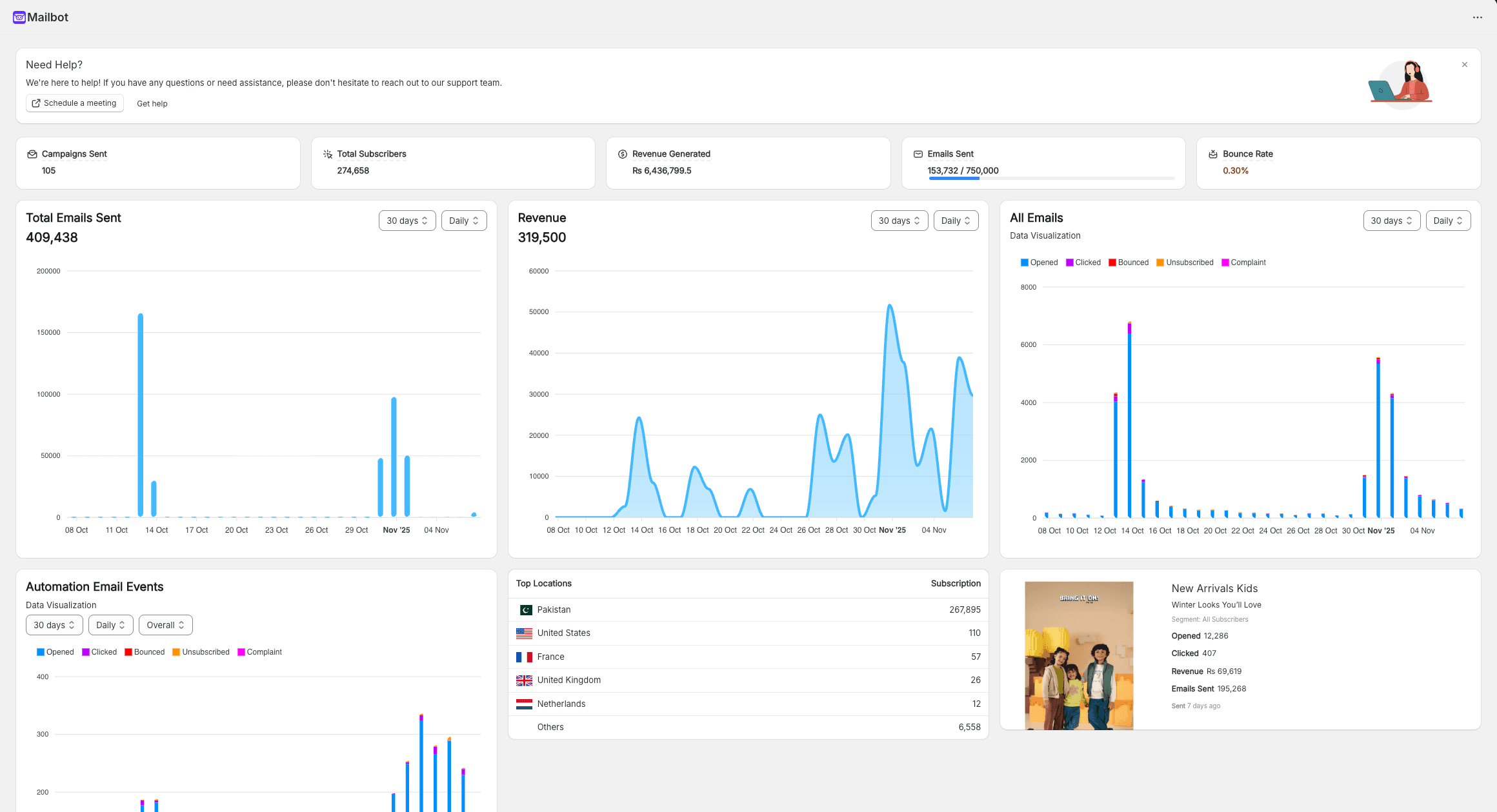This screenshot has height=812, width=1497.
Task: Click the Campaigns Sent envelope icon
Action: tap(32, 154)
